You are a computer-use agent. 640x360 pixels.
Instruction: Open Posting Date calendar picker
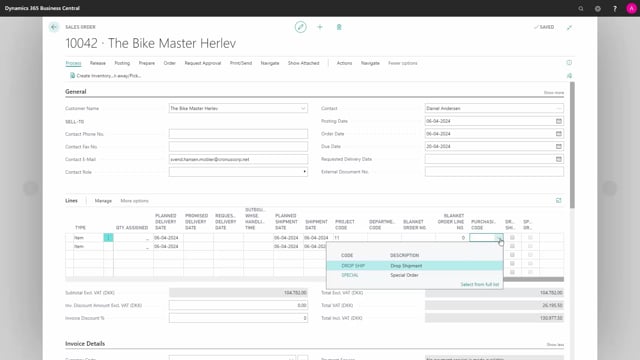coord(559,121)
